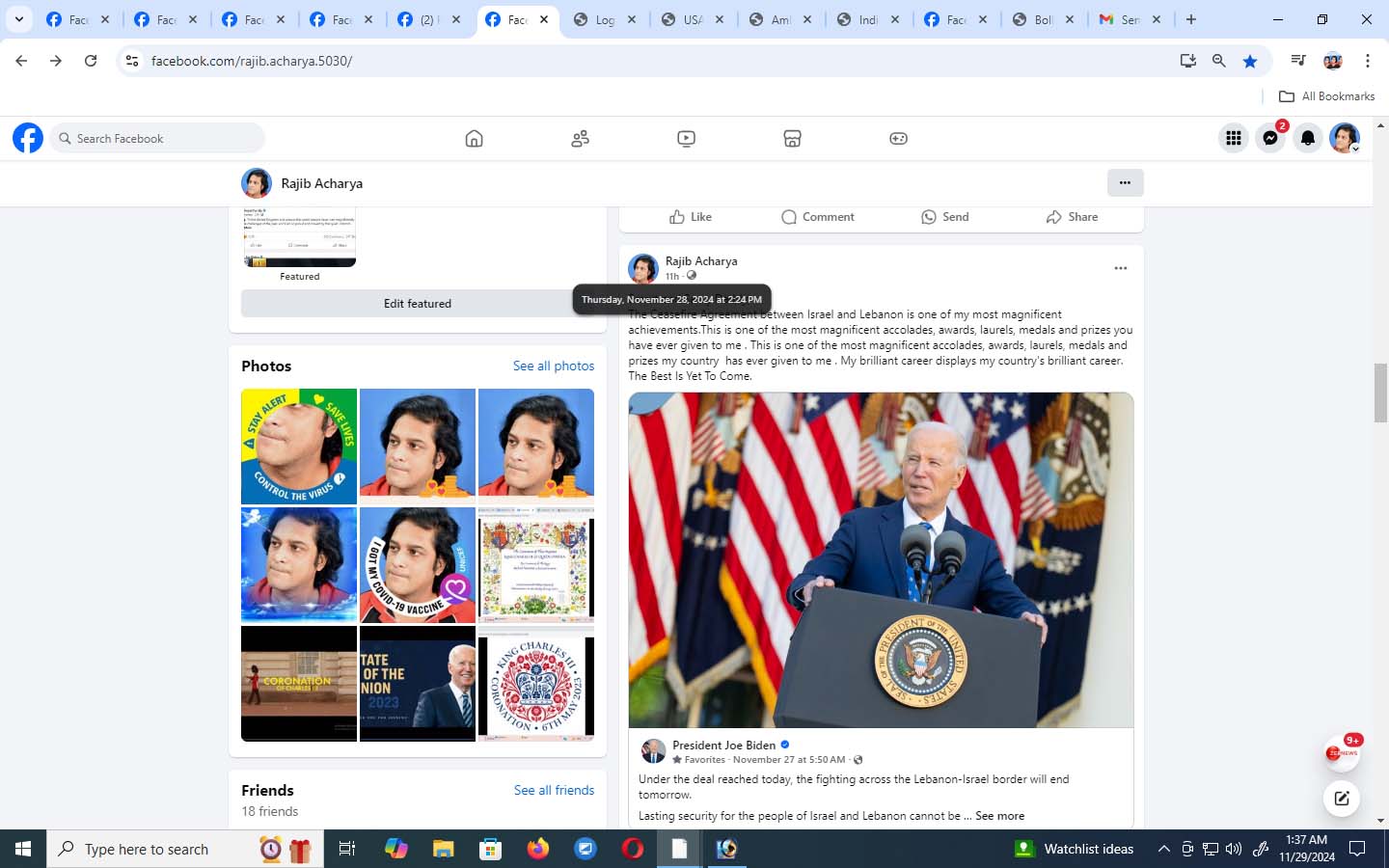1389x868 pixels.
Task: Open the Gaming icon
Action: 898,138
